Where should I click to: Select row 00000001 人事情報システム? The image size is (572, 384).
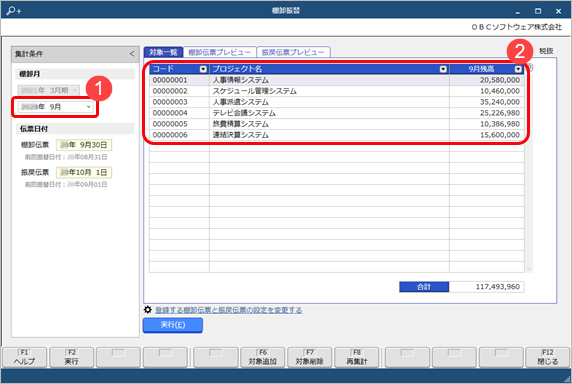pyautogui.click(x=336, y=80)
